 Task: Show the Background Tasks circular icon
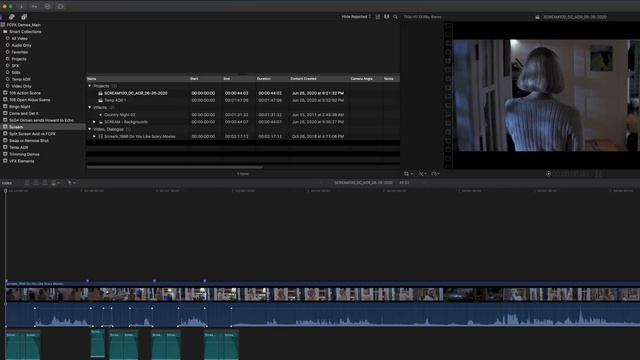(47, 7)
